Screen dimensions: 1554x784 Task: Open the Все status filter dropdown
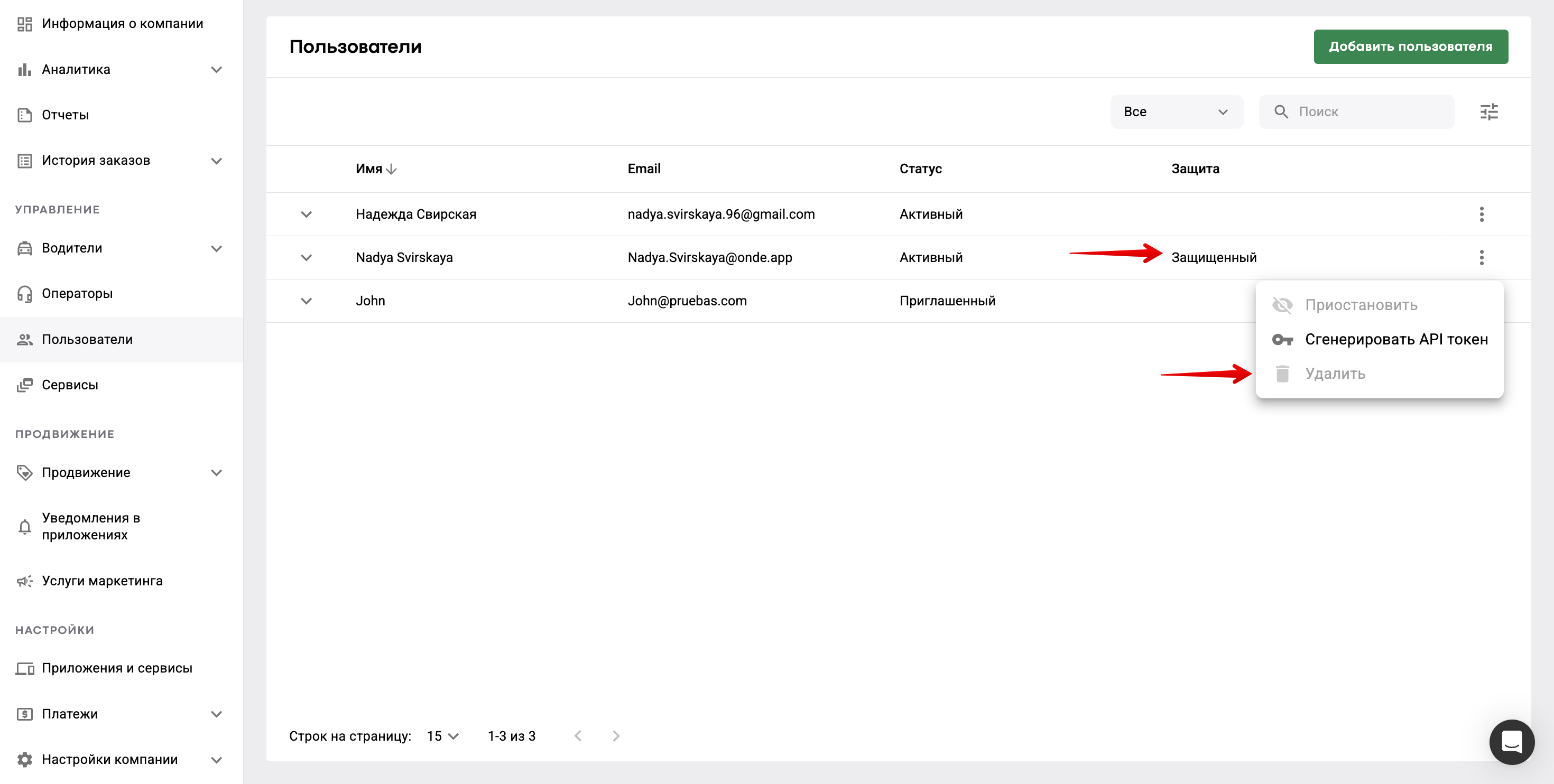pyautogui.click(x=1176, y=111)
